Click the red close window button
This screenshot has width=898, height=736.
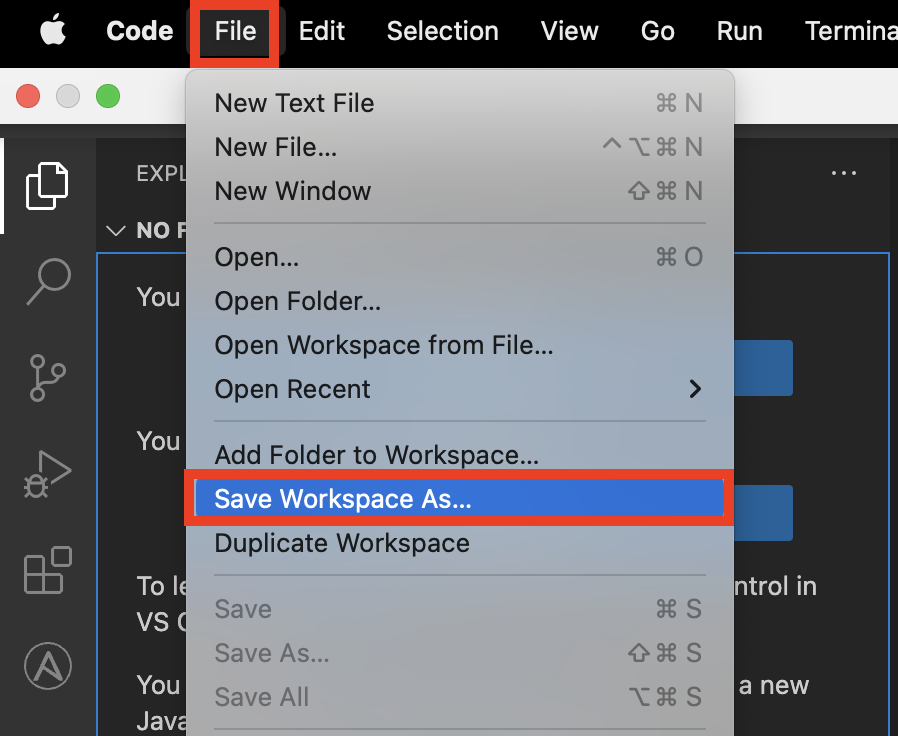coord(28,96)
